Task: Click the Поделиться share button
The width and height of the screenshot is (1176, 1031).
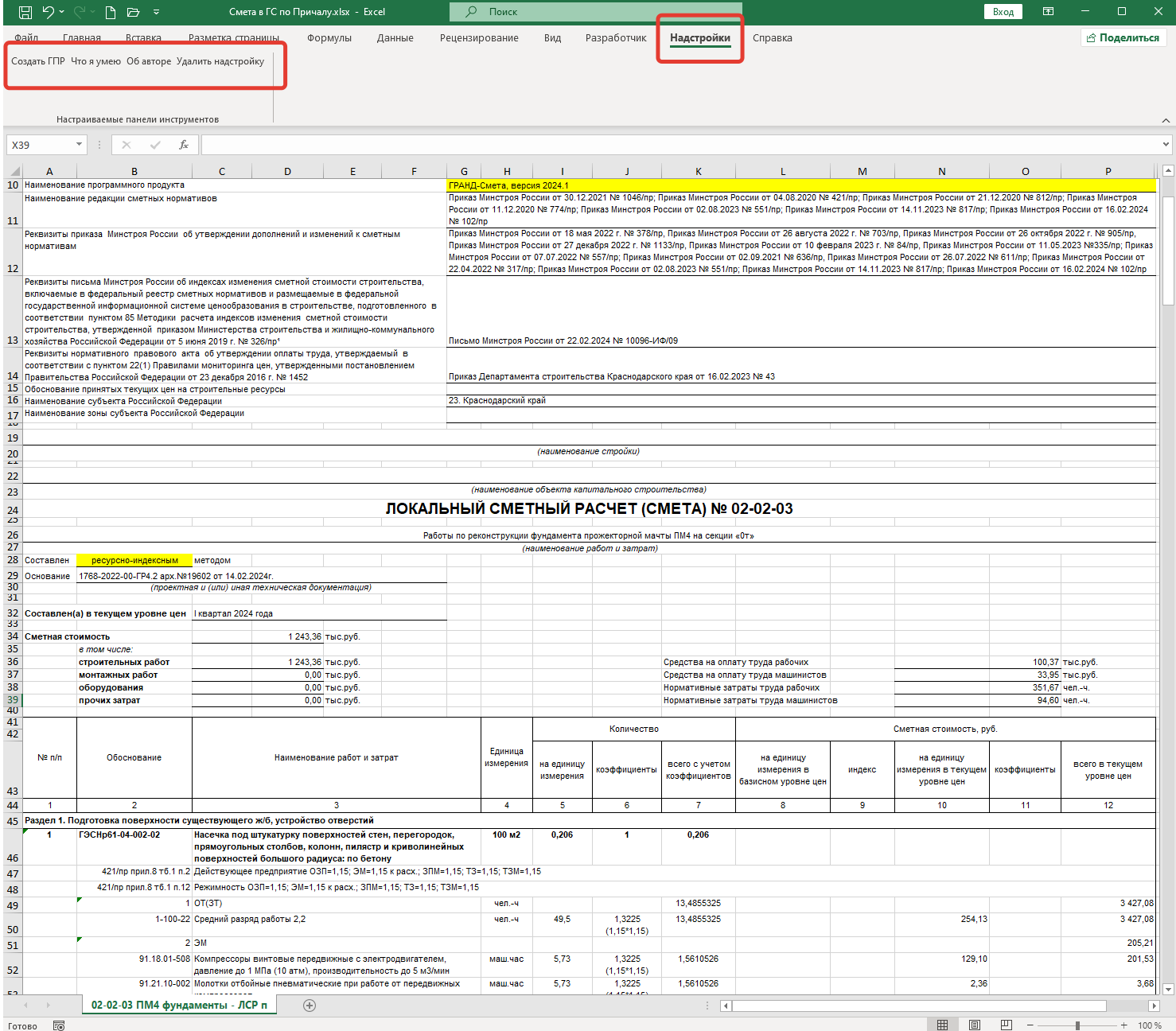Action: pyautogui.click(x=1123, y=38)
